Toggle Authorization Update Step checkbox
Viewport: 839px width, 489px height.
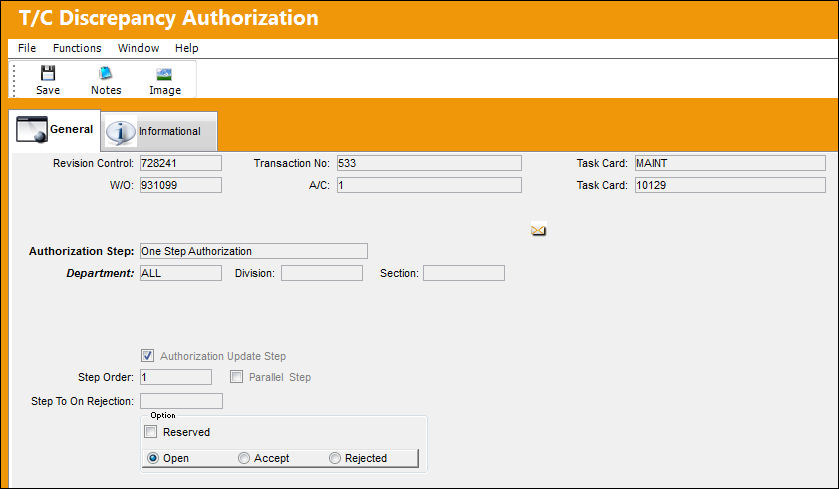pyautogui.click(x=148, y=355)
